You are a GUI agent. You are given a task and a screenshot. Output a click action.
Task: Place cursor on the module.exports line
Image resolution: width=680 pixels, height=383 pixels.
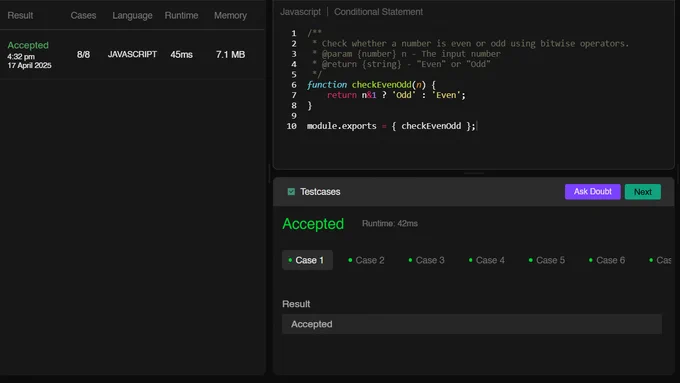click(391, 126)
